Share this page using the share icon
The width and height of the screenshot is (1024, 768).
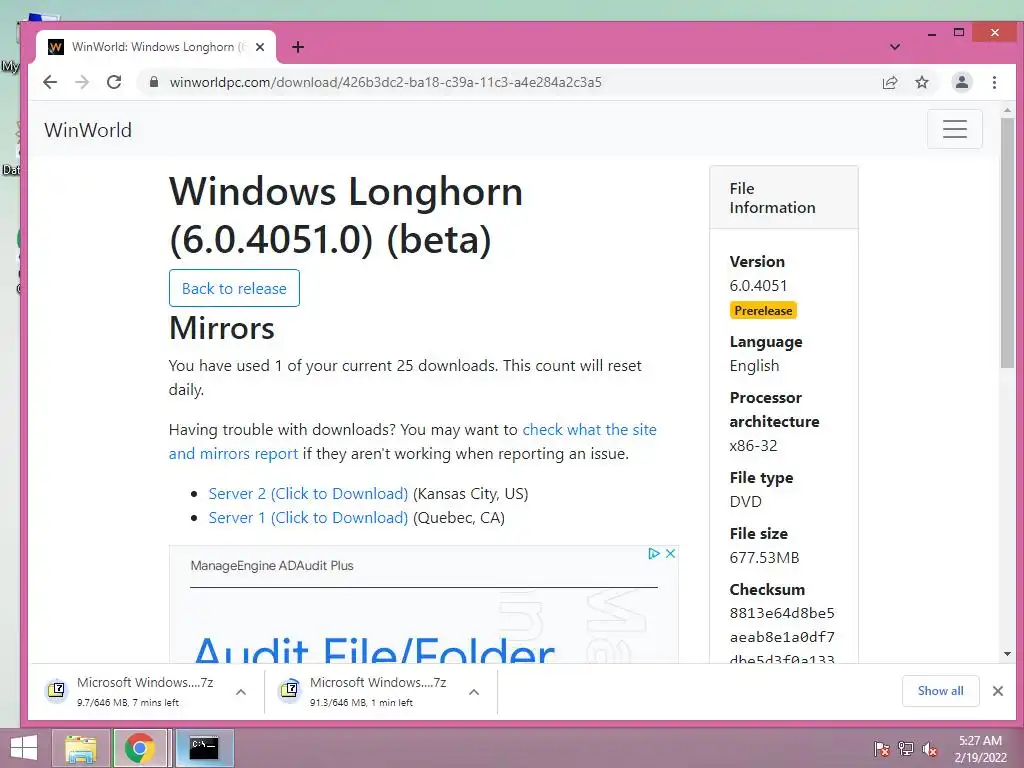[x=889, y=82]
